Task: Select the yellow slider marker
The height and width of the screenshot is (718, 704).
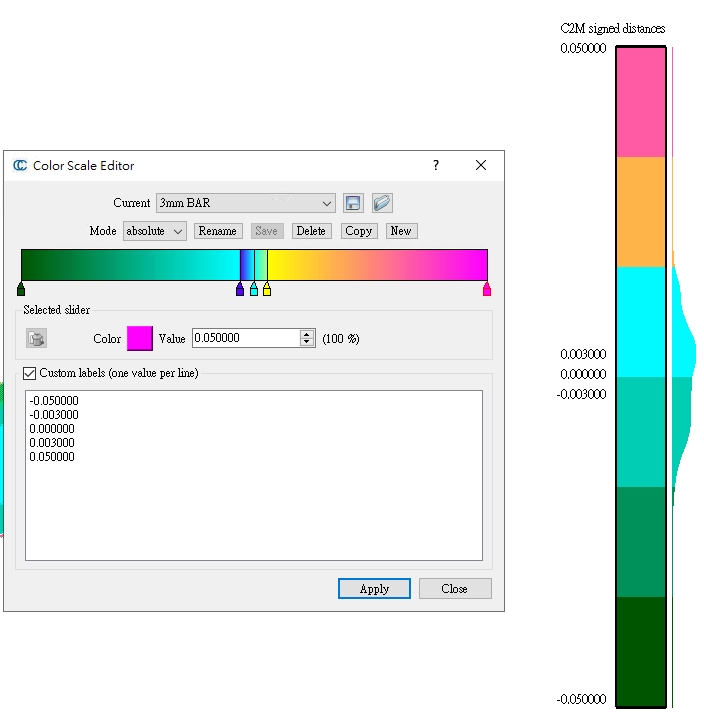Action: 267,290
